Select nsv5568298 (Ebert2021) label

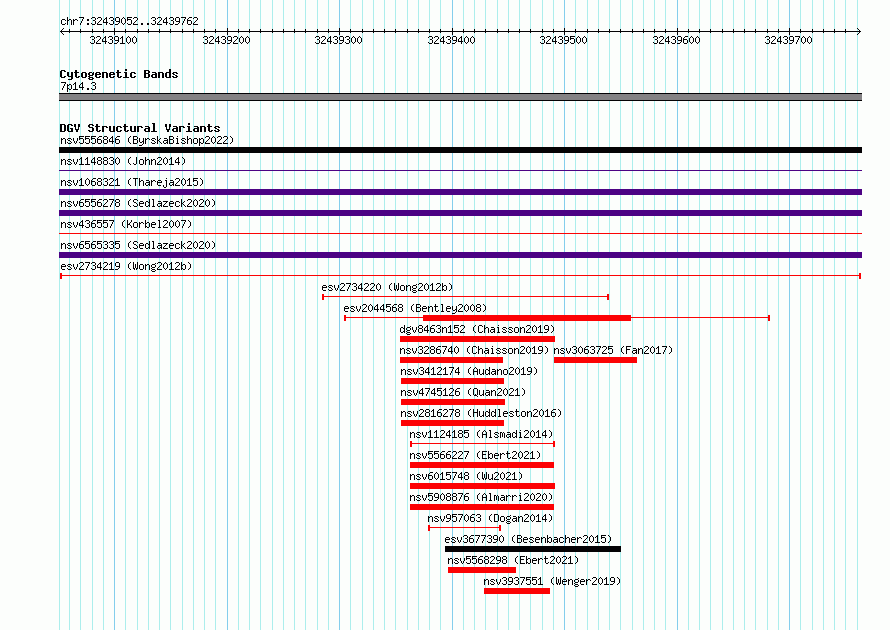513,560
